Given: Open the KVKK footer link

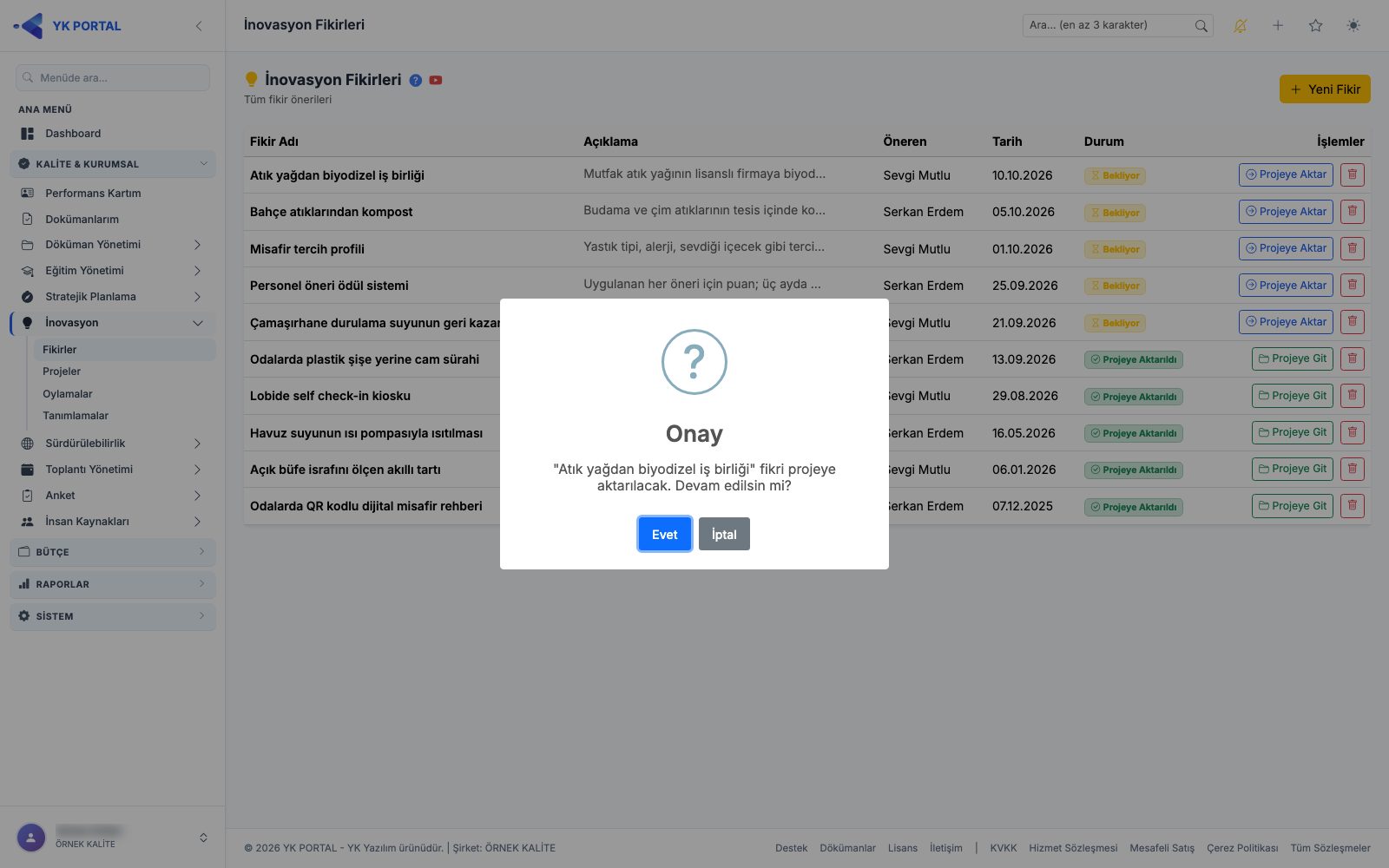Looking at the screenshot, I should pos(1004,848).
